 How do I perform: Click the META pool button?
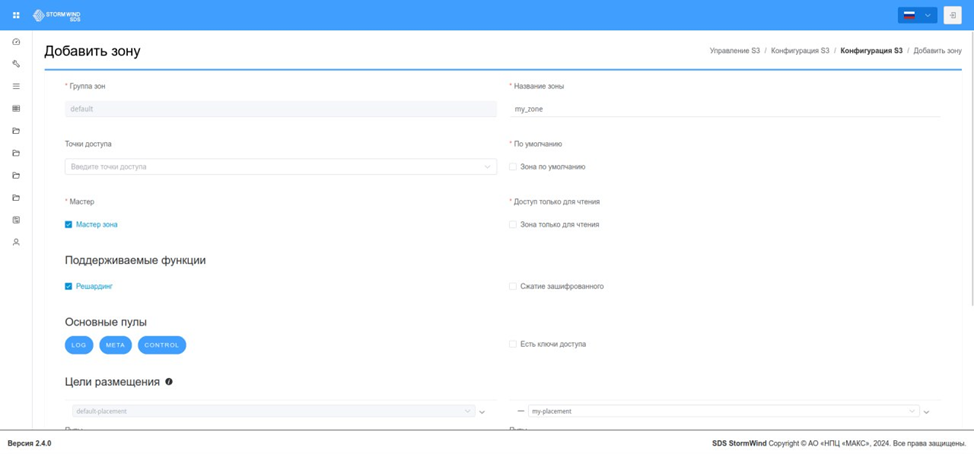click(x=116, y=345)
